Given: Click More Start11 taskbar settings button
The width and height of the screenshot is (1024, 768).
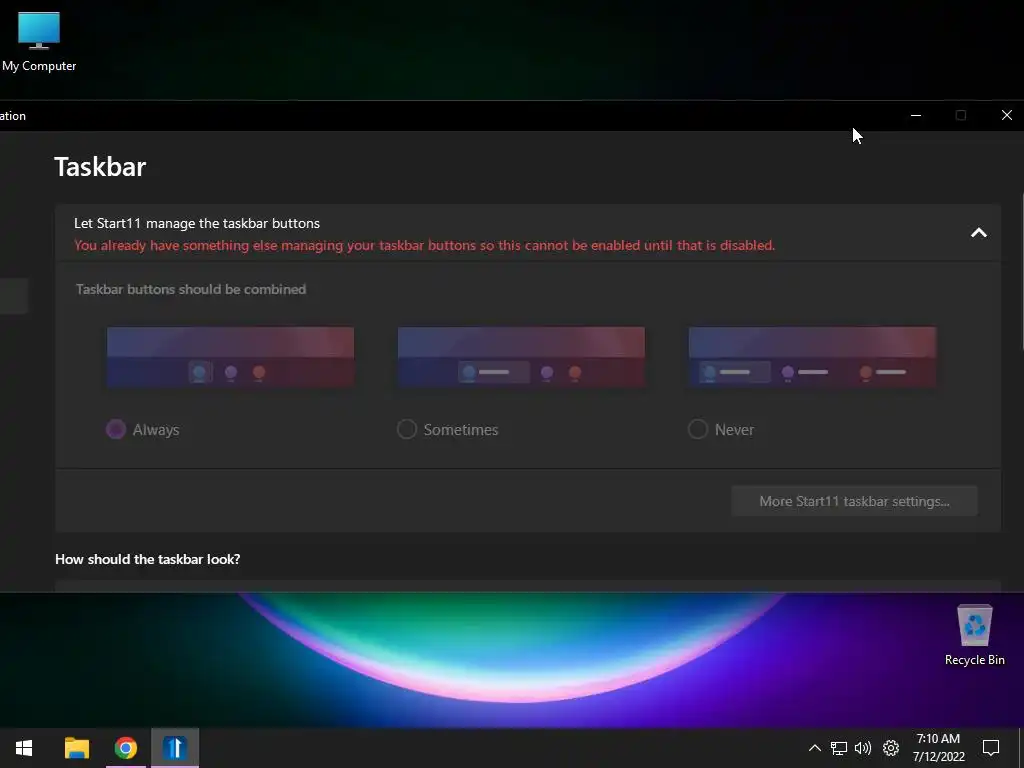Looking at the screenshot, I should pos(854,501).
